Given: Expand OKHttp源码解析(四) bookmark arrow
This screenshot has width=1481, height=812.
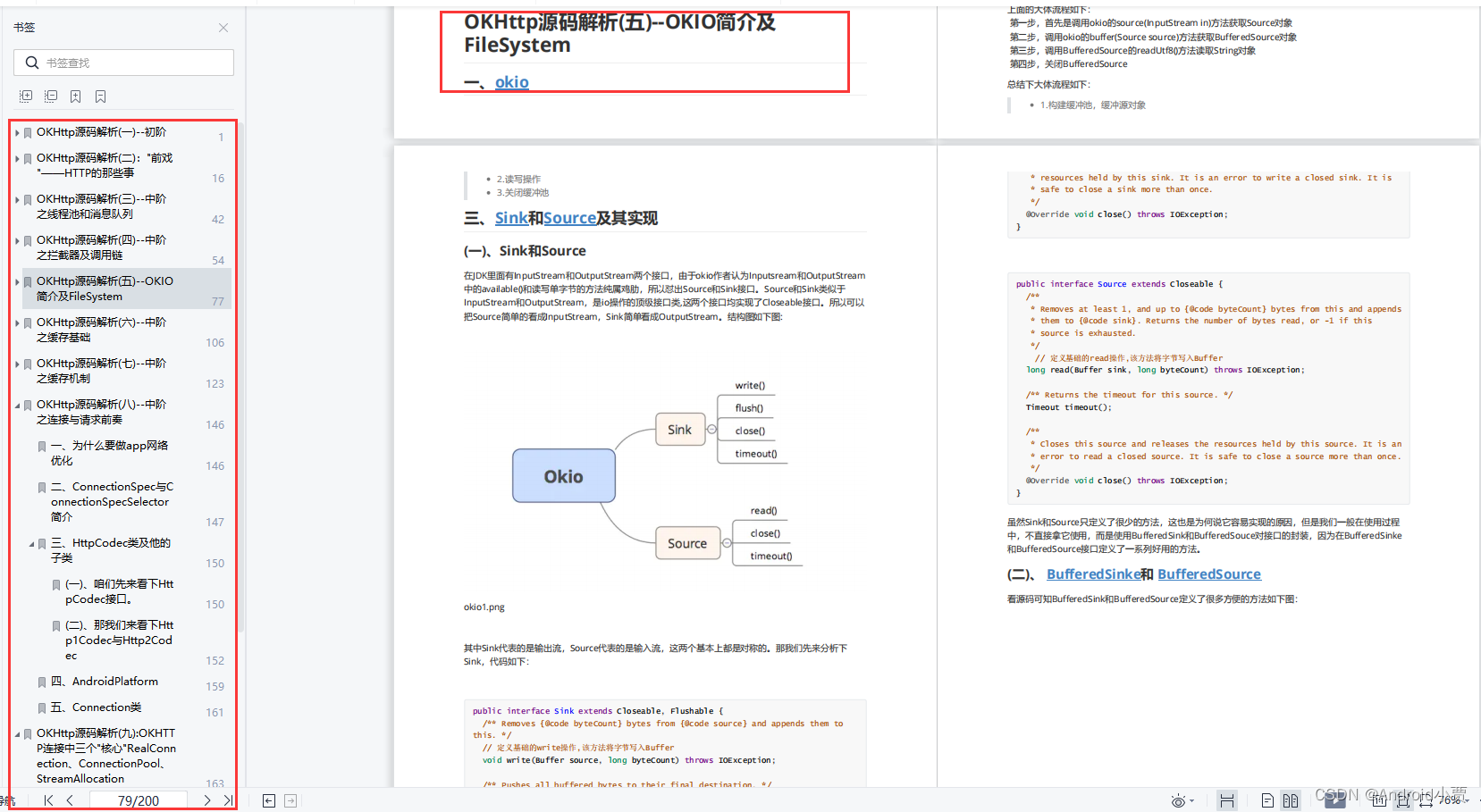Looking at the screenshot, I should pos(17,240).
